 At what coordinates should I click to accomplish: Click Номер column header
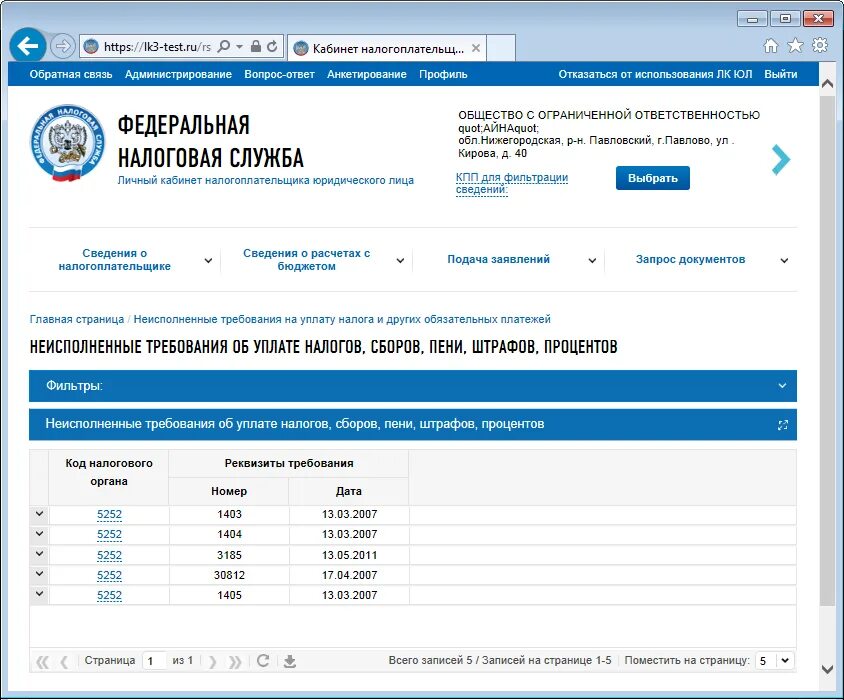pyautogui.click(x=229, y=491)
